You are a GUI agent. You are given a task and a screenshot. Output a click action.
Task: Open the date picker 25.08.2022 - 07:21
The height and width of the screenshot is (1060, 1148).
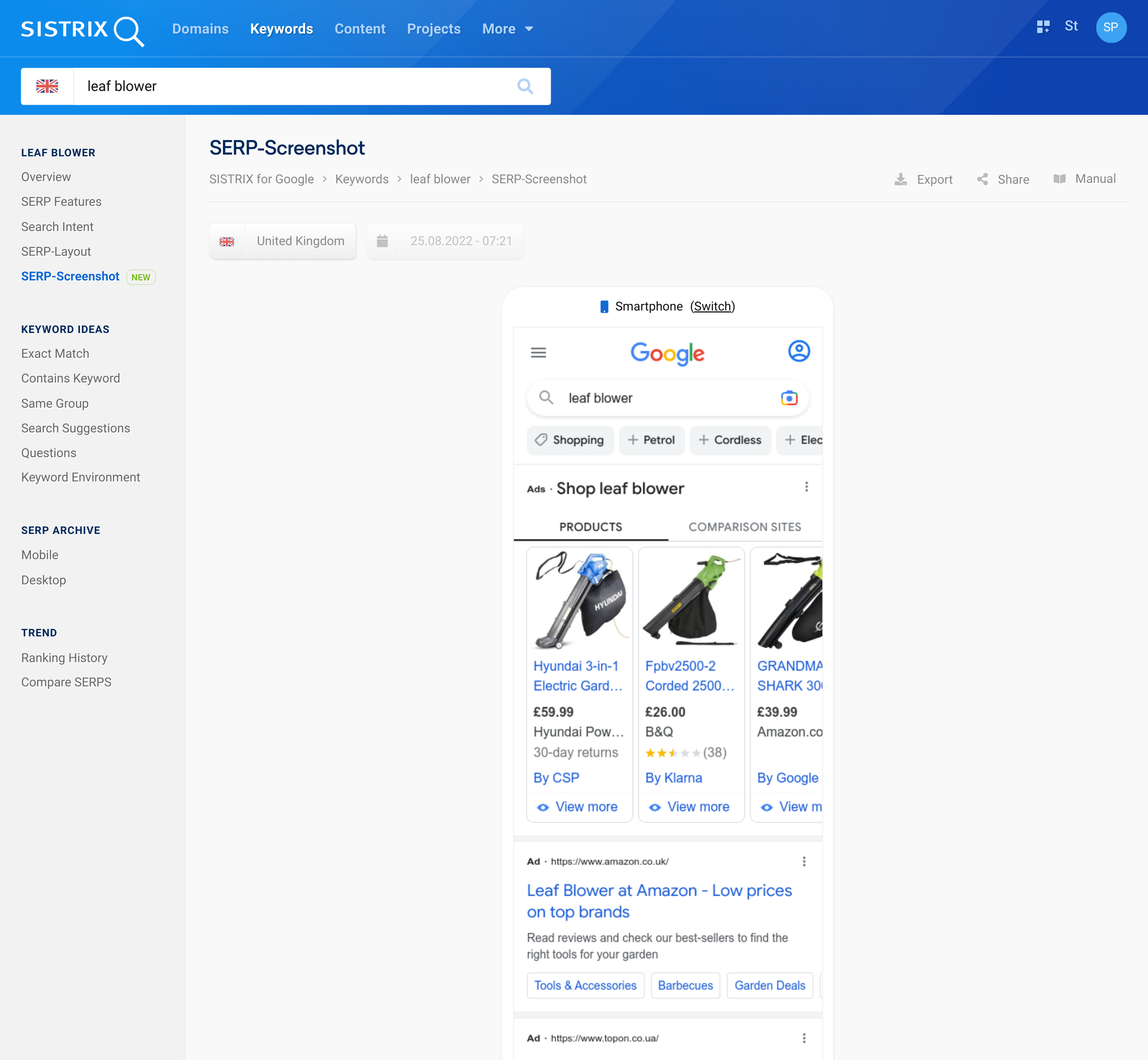446,242
